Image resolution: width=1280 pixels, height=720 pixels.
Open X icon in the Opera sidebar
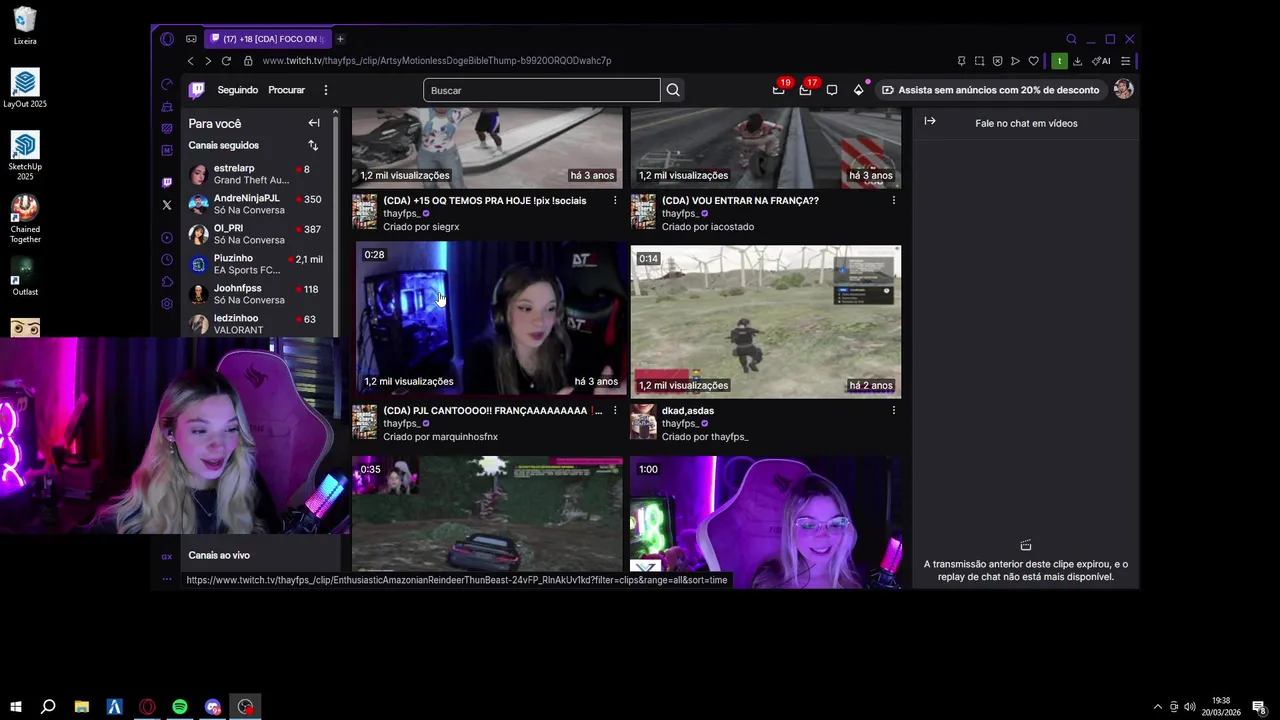(x=167, y=205)
